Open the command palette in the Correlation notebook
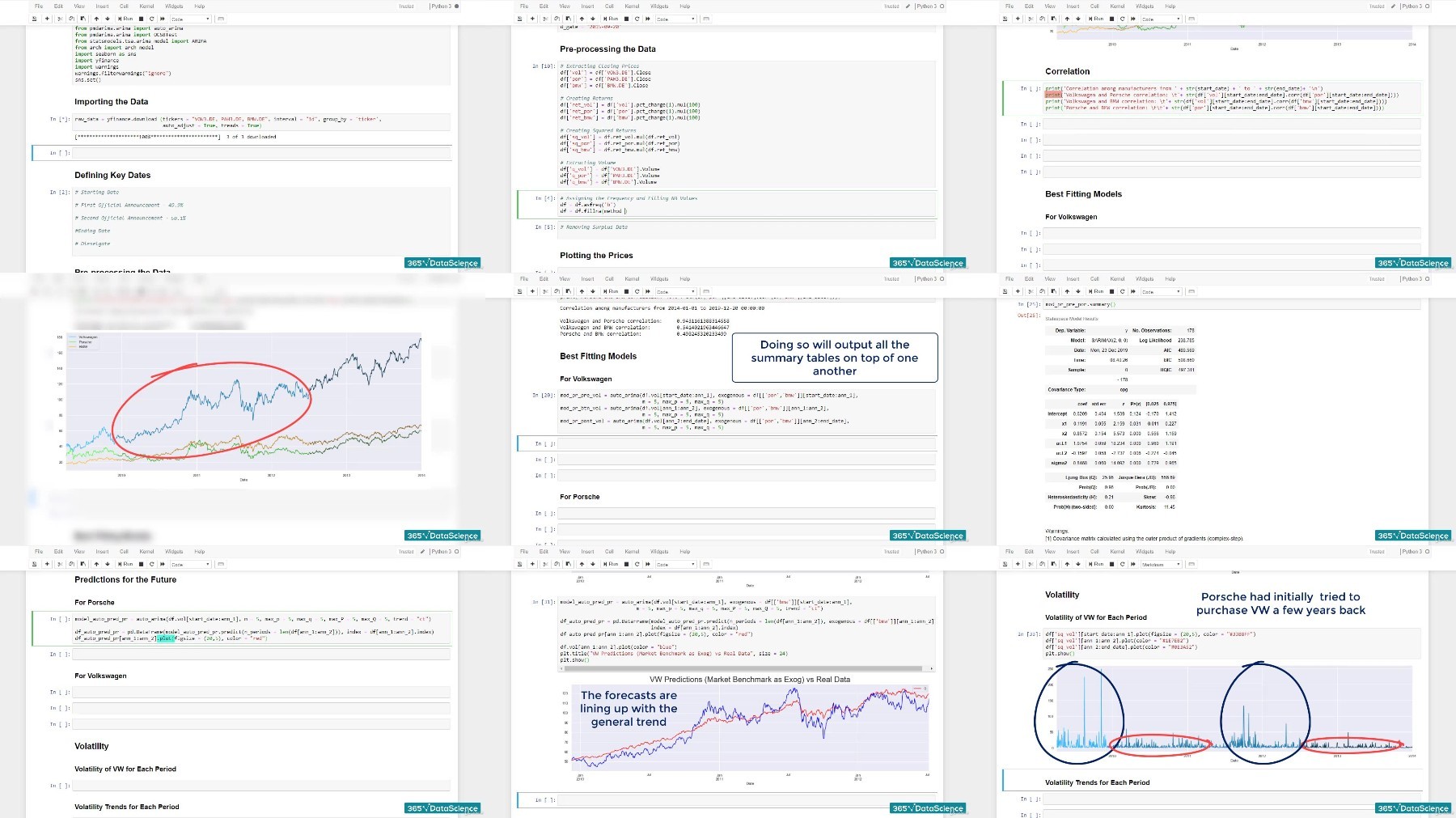 (x=1191, y=19)
